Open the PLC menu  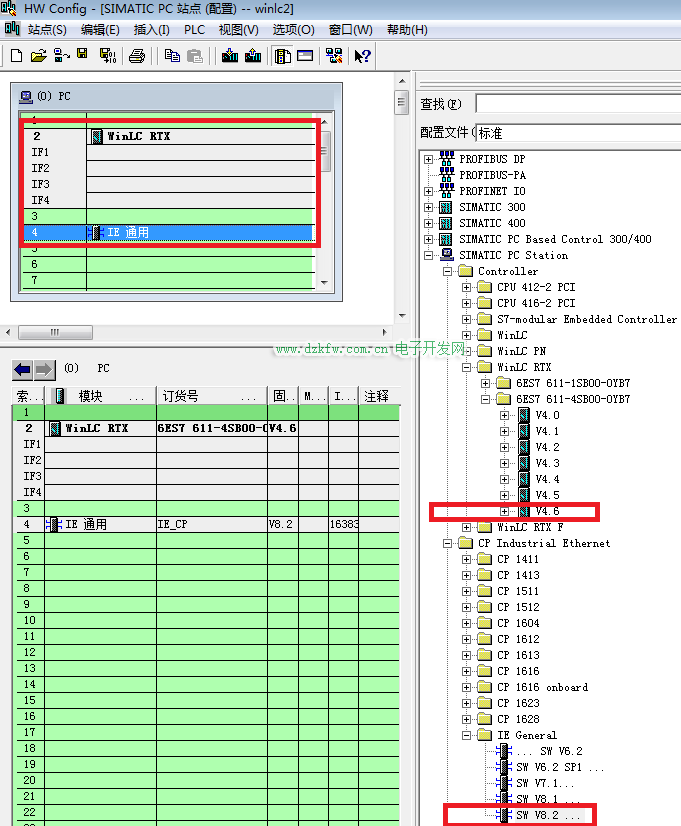coord(194,30)
